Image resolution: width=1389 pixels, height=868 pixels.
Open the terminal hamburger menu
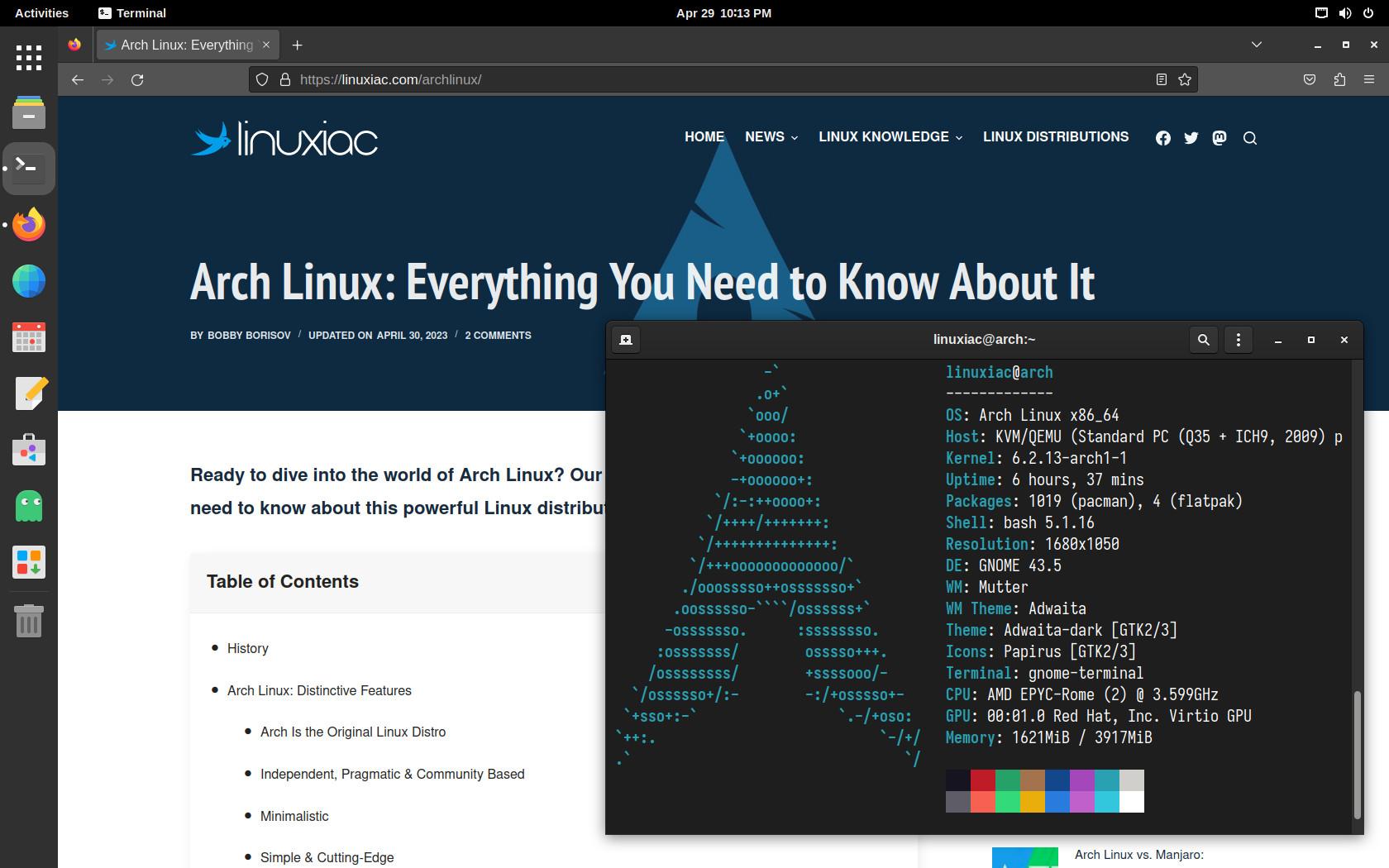[x=1238, y=340]
